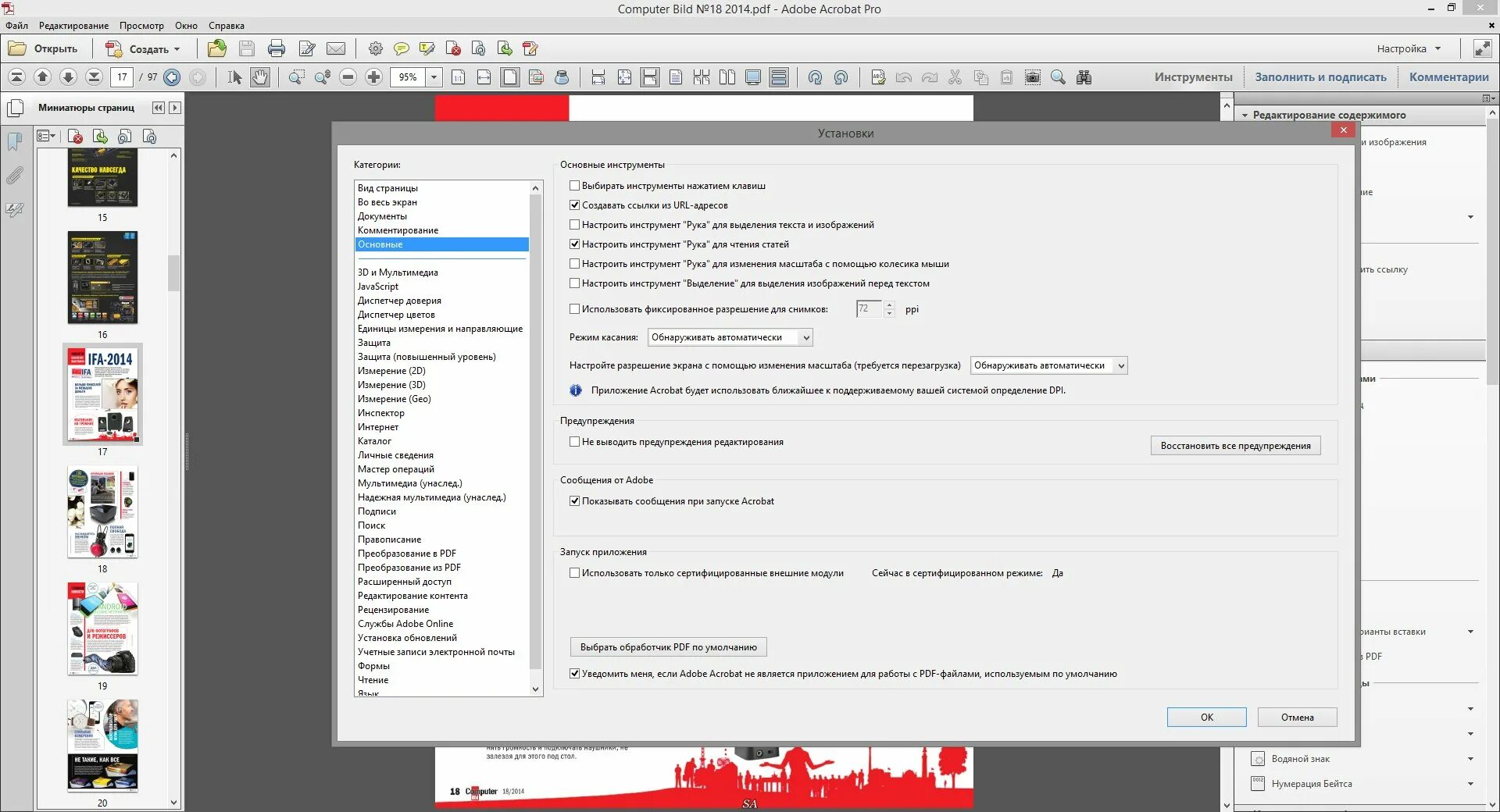This screenshot has height=812, width=1500.
Task: Go to the first page with the toolbar arrow
Action: coord(16,77)
